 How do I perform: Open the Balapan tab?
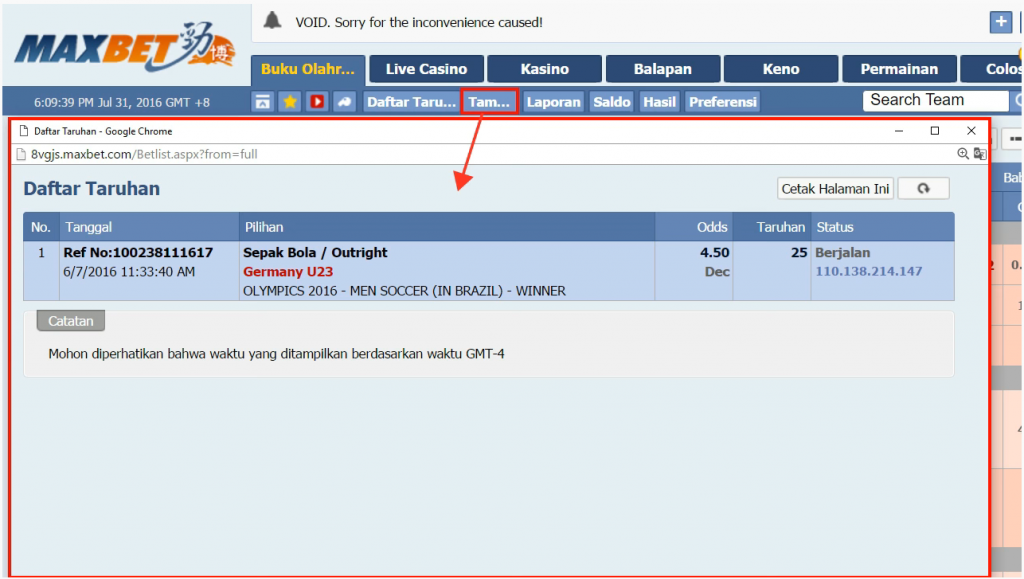tap(663, 69)
